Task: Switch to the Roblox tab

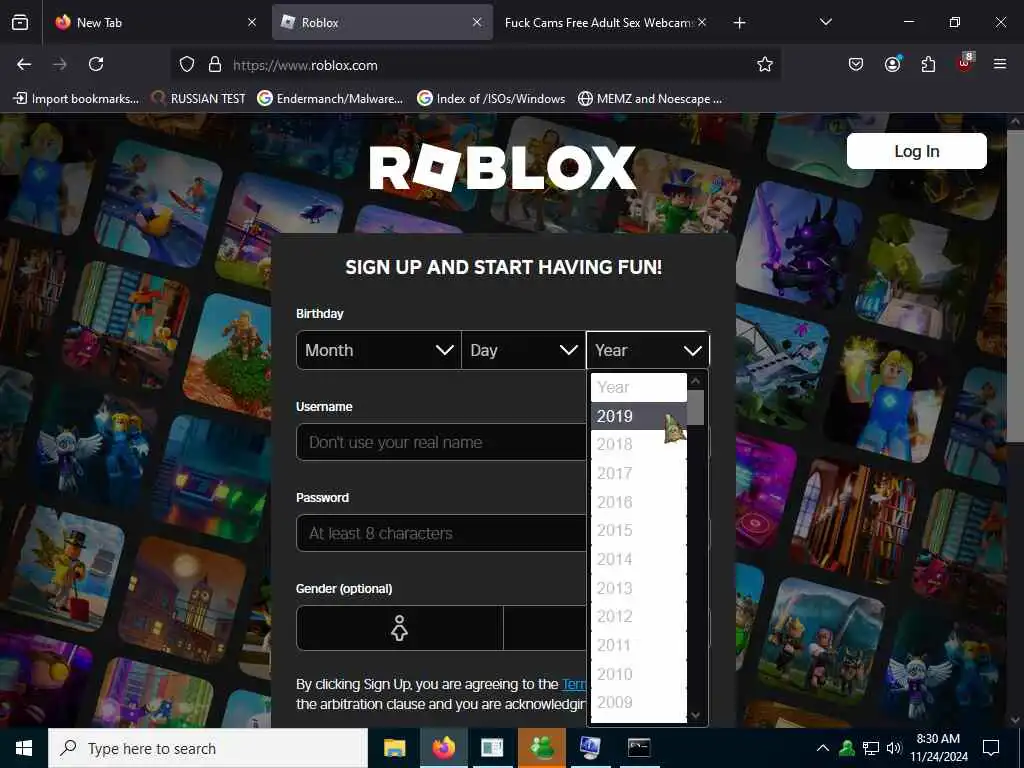Action: pos(382,22)
